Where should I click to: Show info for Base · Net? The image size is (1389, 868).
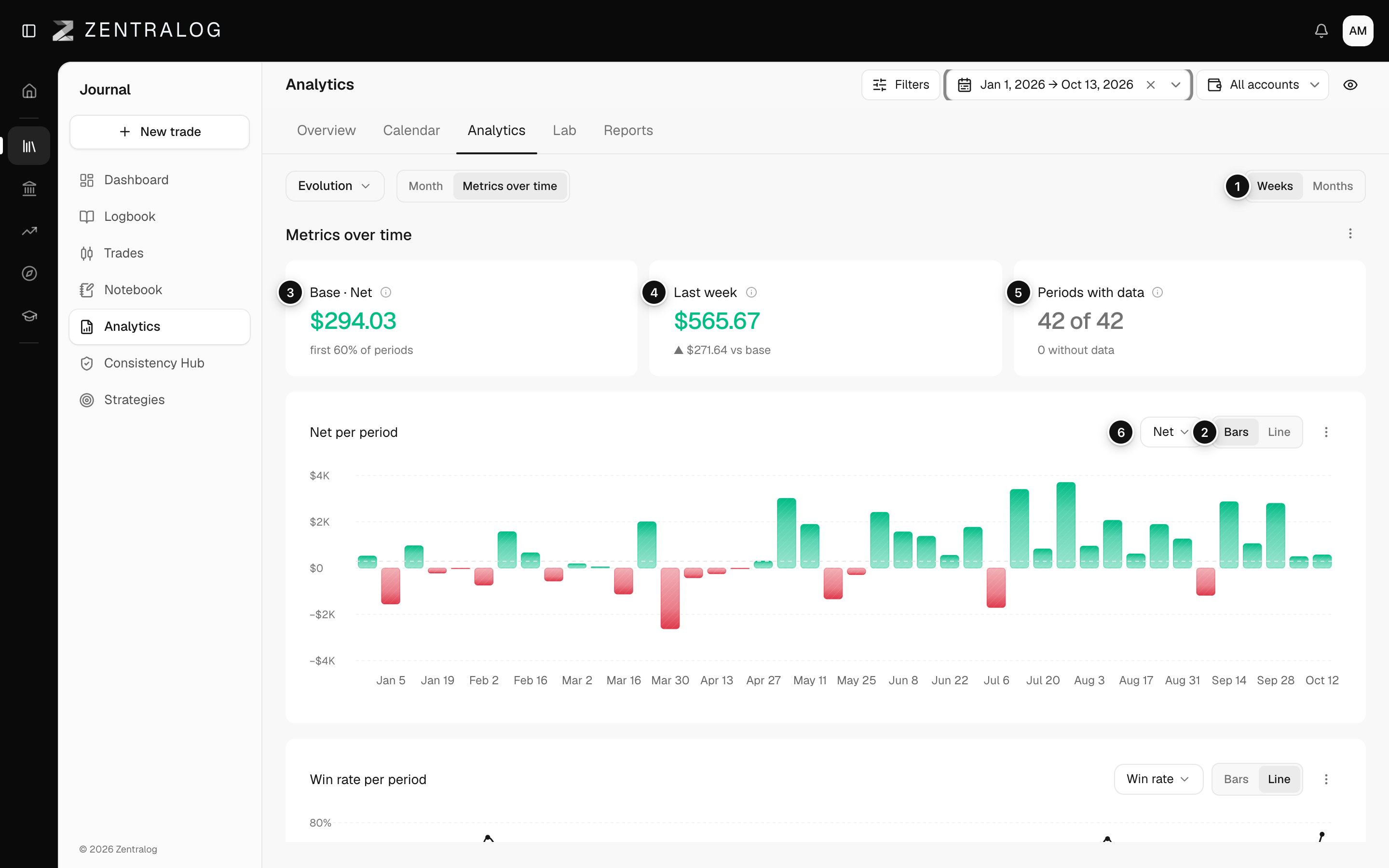point(386,293)
